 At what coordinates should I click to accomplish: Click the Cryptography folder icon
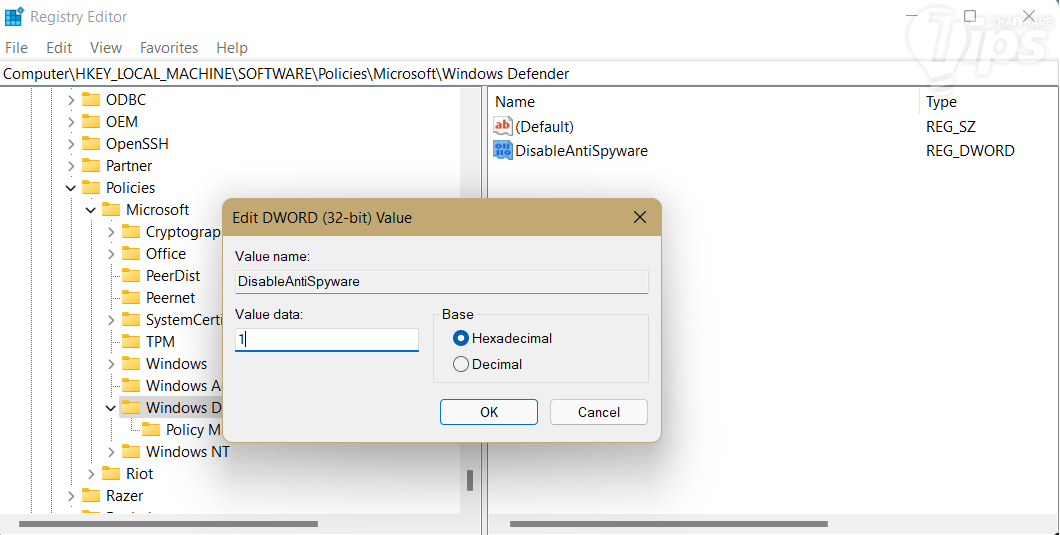[x=130, y=231]
